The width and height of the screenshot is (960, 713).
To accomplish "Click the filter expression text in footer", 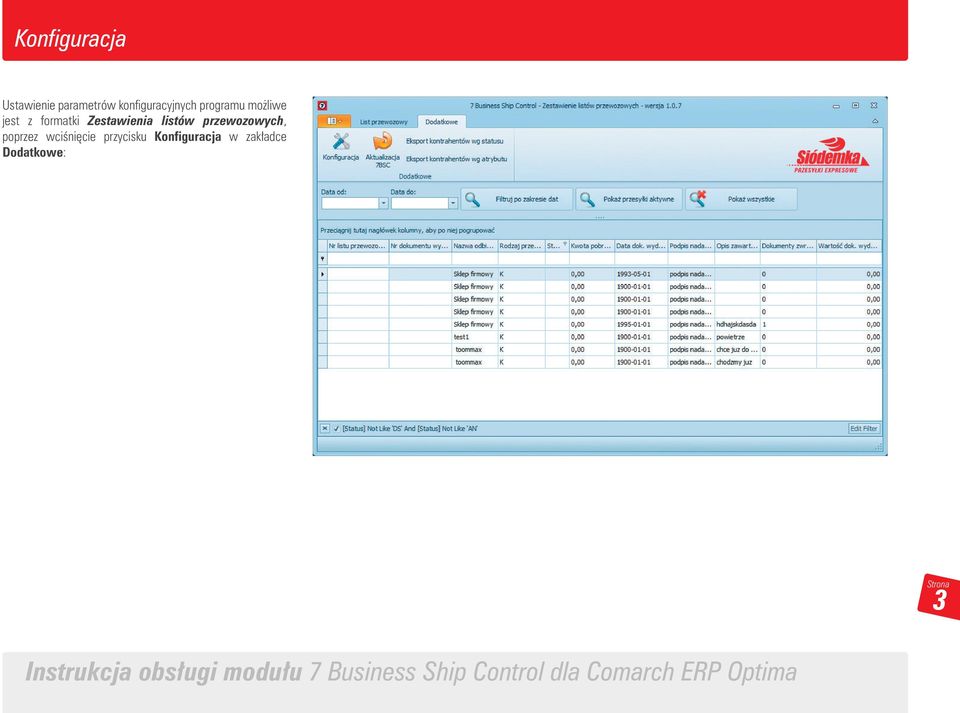I will 410,428.
